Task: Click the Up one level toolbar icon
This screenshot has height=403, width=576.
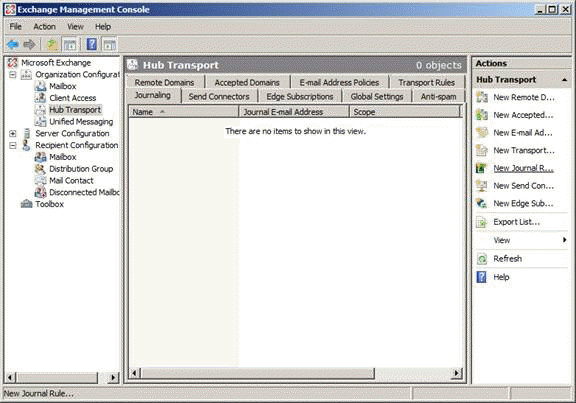Action: point(52,44)
